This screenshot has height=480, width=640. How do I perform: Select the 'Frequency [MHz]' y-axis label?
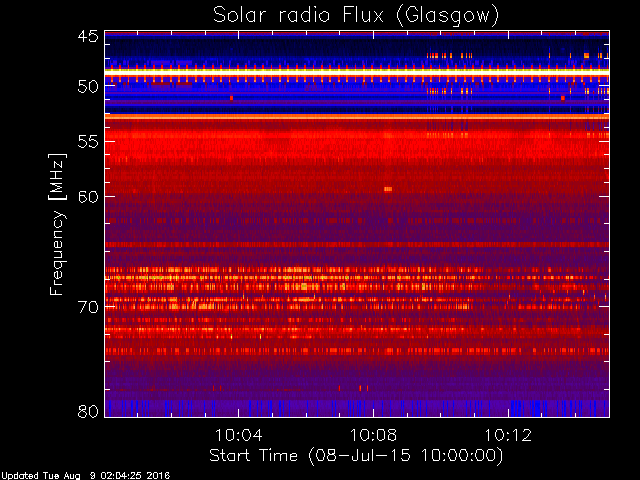coord(57,224)
